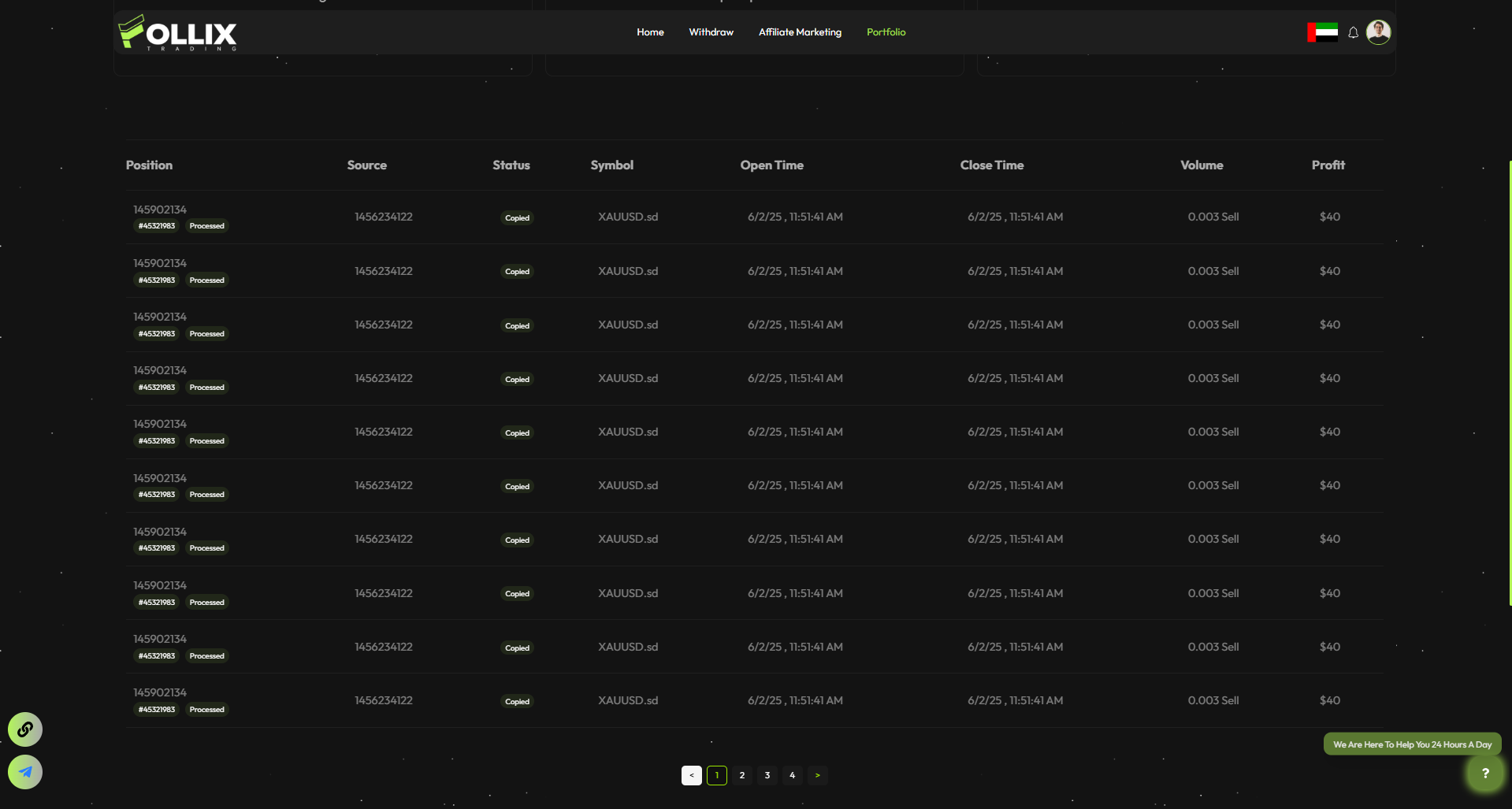1512x809 pixels.
Task: Jump to page 3 of results
Action: (x=767, y=775)
